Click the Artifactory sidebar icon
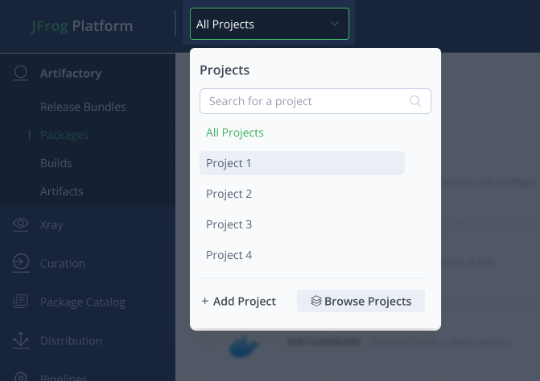The height and width of the screenshot is (381, 540). coord(21,73)
